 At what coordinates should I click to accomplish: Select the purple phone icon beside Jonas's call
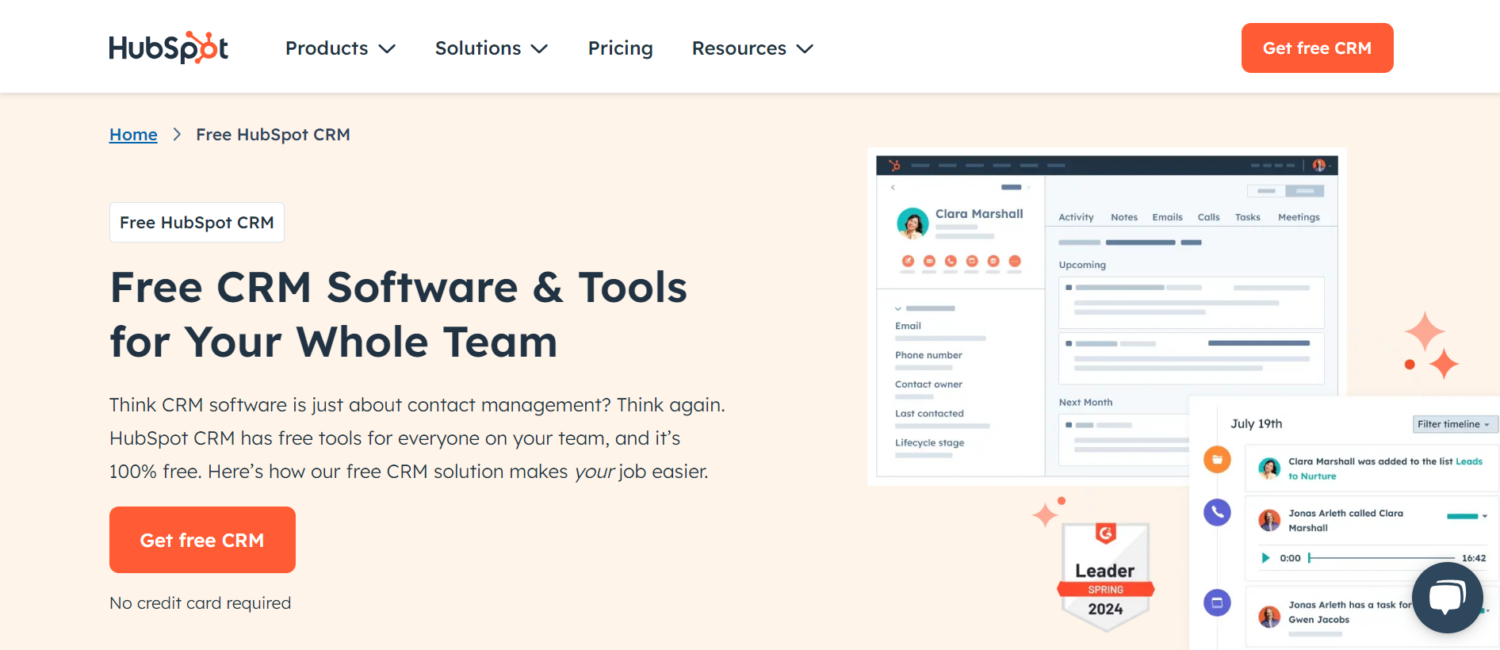(1215, 512)
